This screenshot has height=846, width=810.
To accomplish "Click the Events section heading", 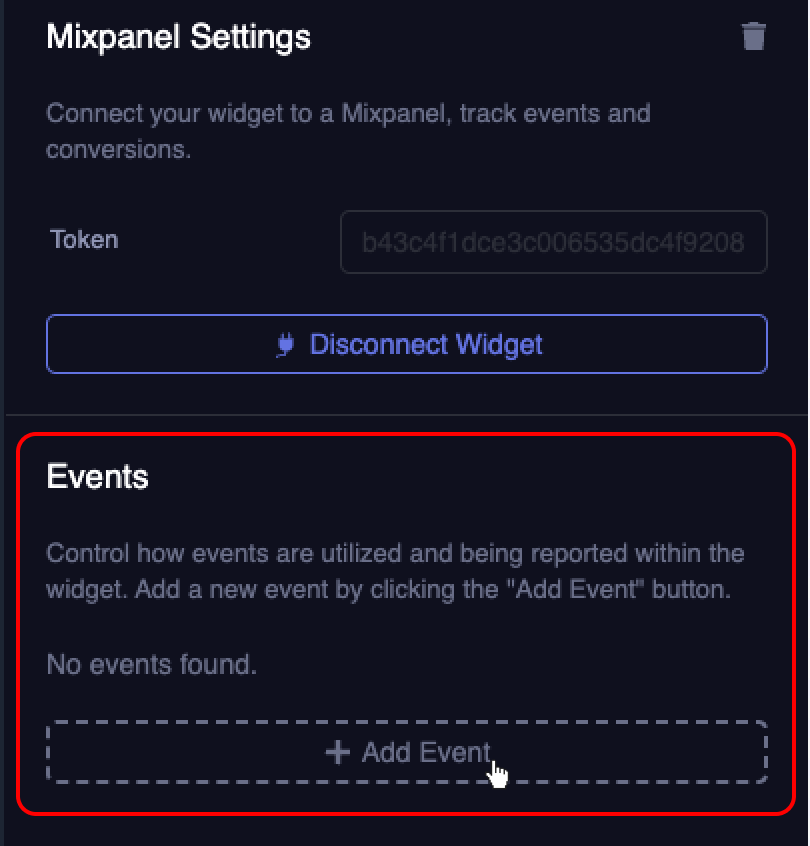I will pyautogui.click(x=98, y=477).
